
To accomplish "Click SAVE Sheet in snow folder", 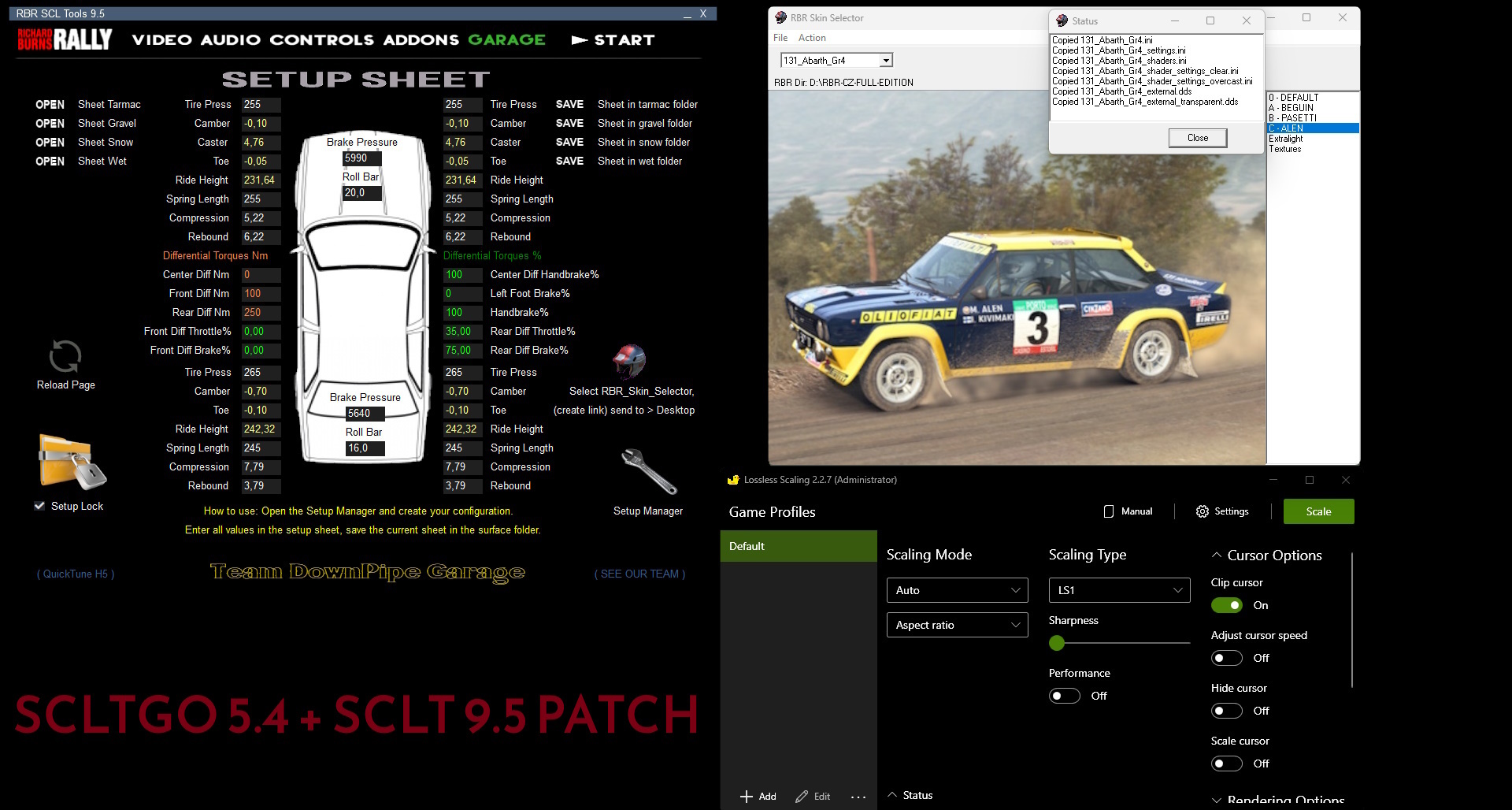I will pos(569,143).
